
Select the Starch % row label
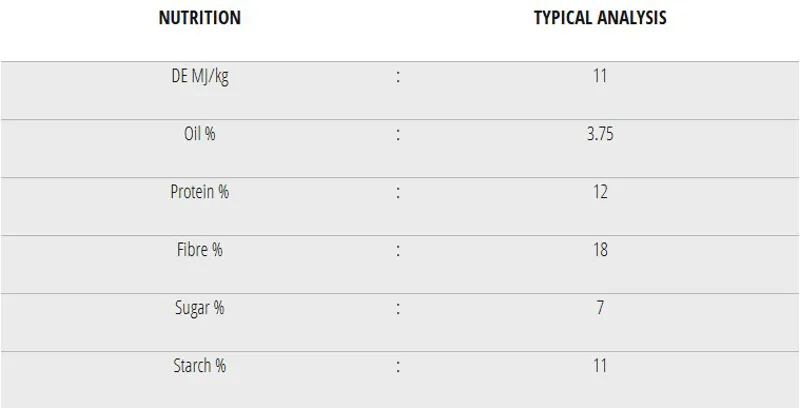(199, 366)
